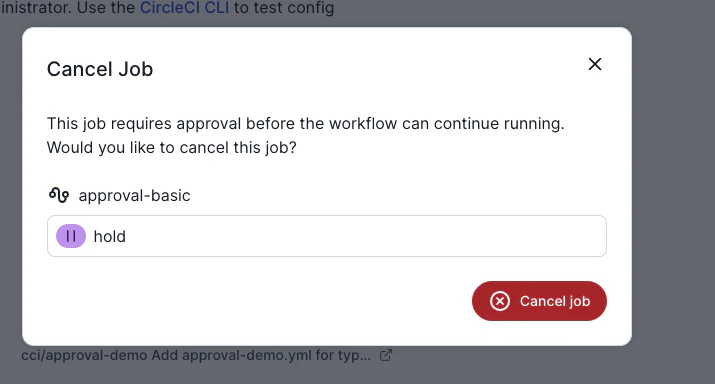
Task: Click the red Cancel job button
Action: (539, 301)
